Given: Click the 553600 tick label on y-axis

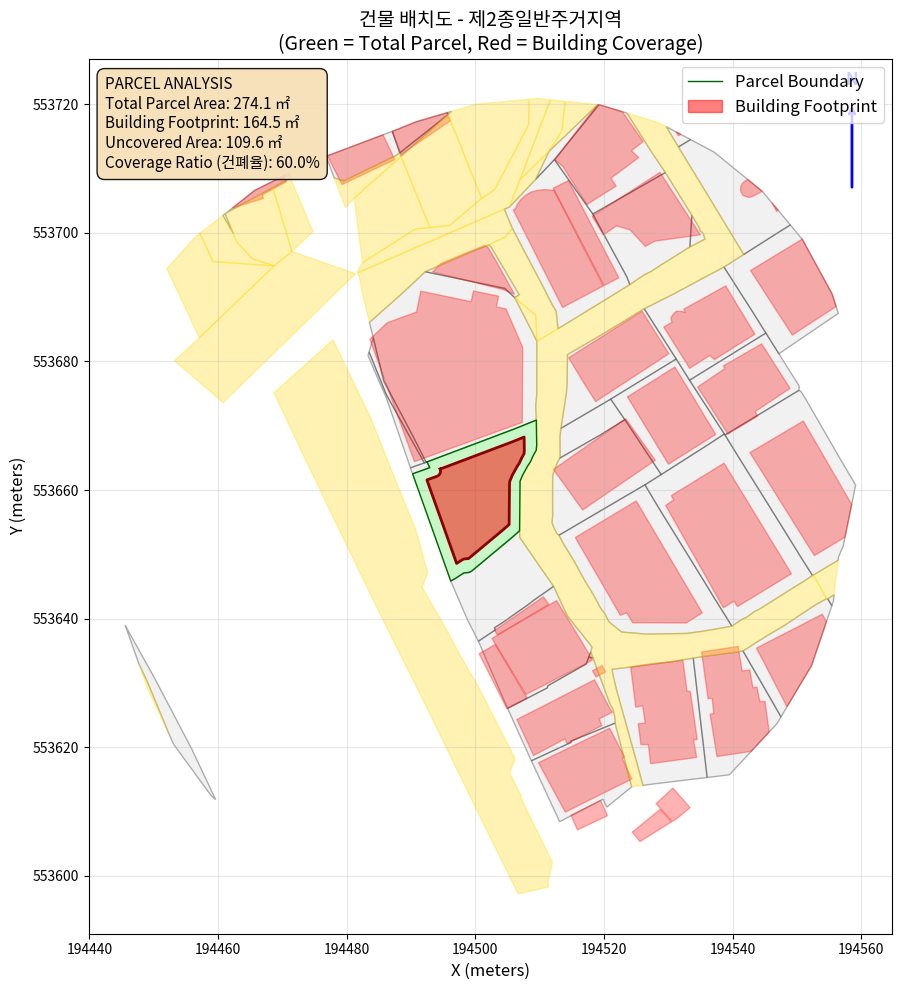Looking at the screenshot, I should 57,877.
